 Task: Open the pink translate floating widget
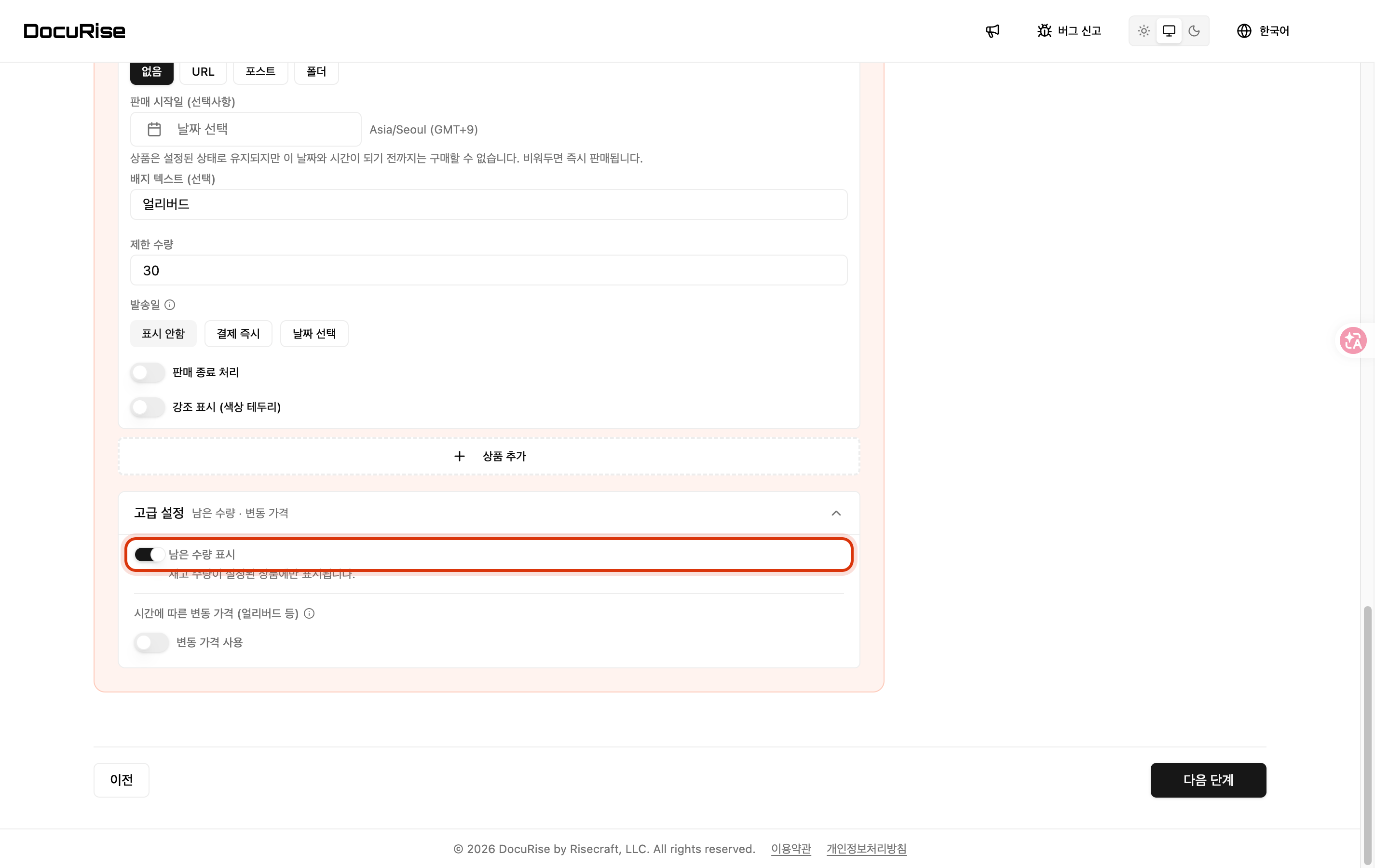(x=1353, y=340)
